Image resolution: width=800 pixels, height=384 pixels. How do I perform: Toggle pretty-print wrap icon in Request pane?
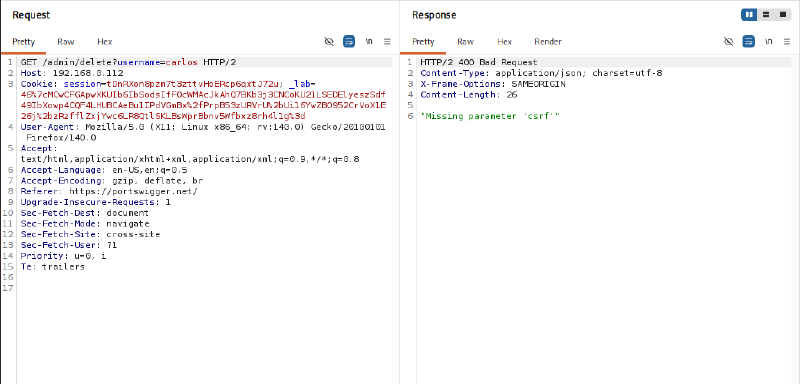pos(349,41)
